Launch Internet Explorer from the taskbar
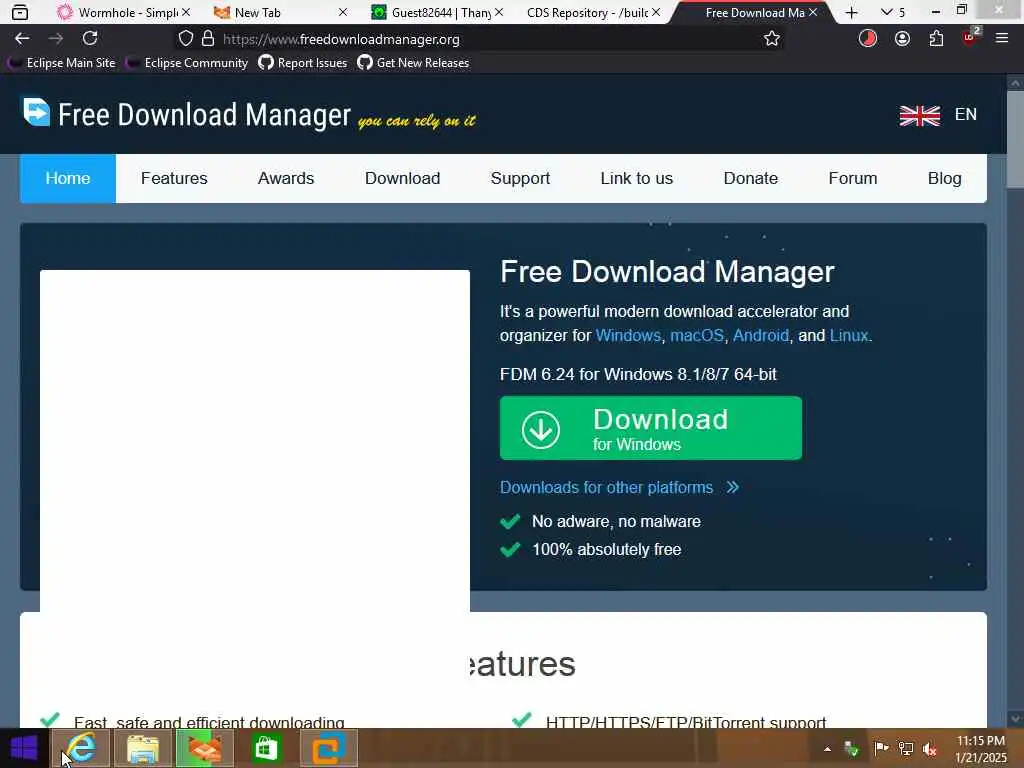Viewport: 1024px width, 768px height. point(80,748)
